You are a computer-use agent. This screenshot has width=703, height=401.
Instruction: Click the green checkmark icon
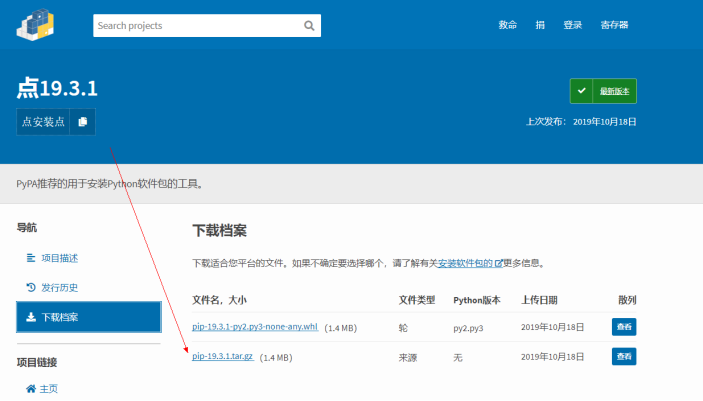(581, 91)
